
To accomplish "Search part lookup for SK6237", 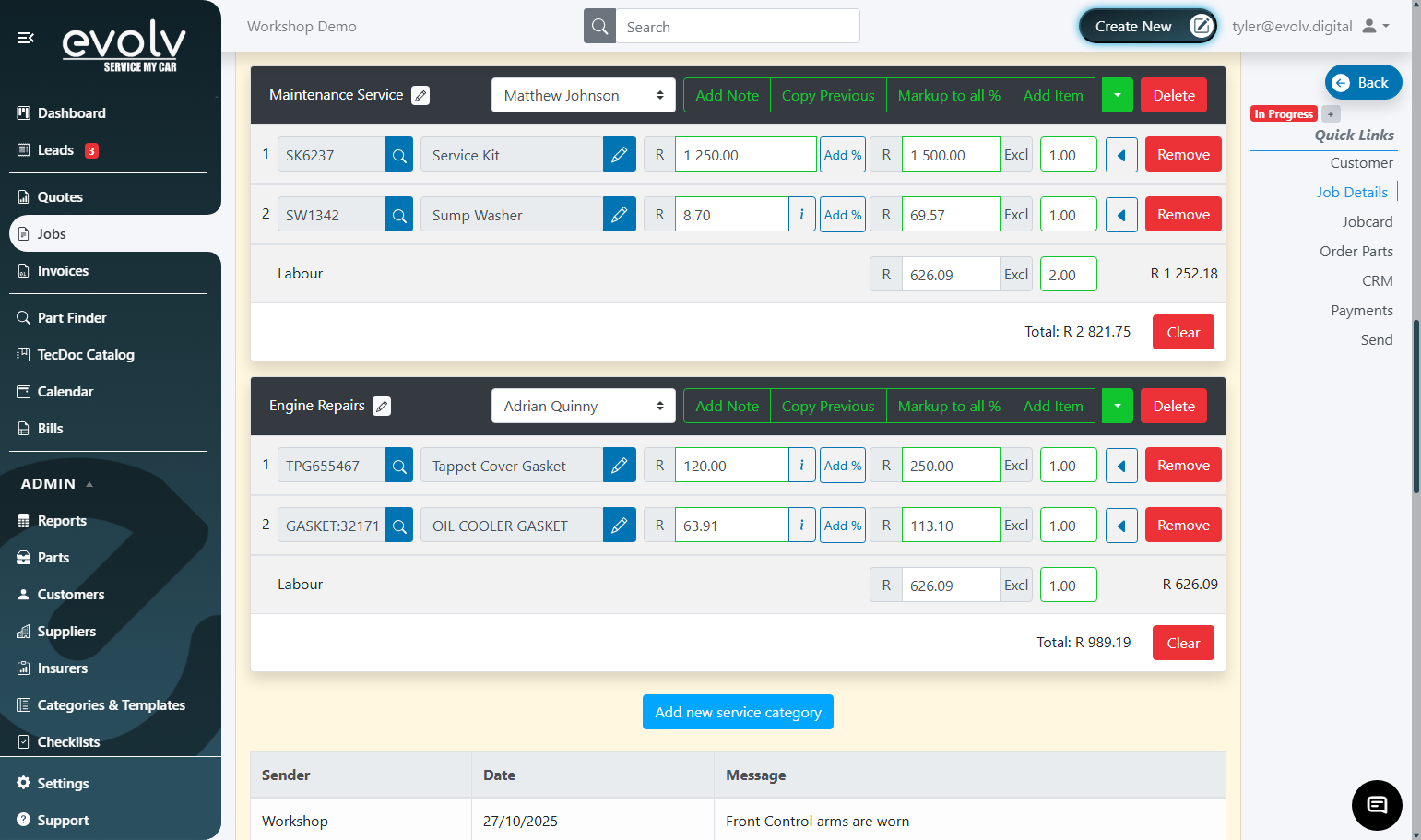I will pyautogui.click(x=399, y=155).
